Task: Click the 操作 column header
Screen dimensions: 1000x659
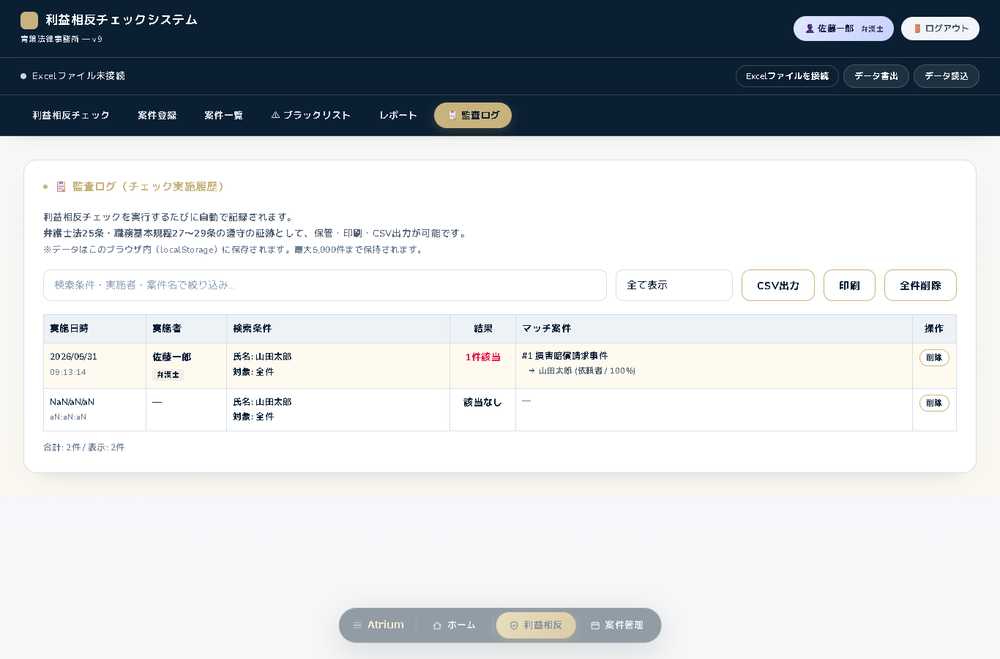Action: (934, 329)
